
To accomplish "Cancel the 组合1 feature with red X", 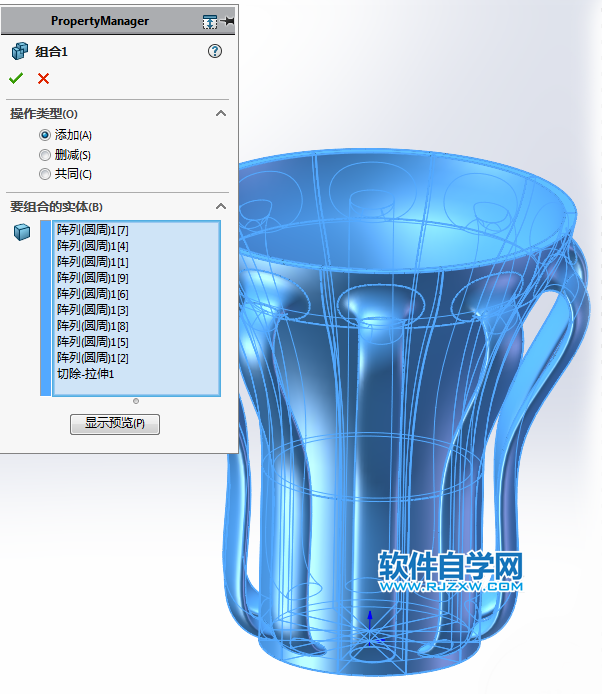I will [43, 78].
